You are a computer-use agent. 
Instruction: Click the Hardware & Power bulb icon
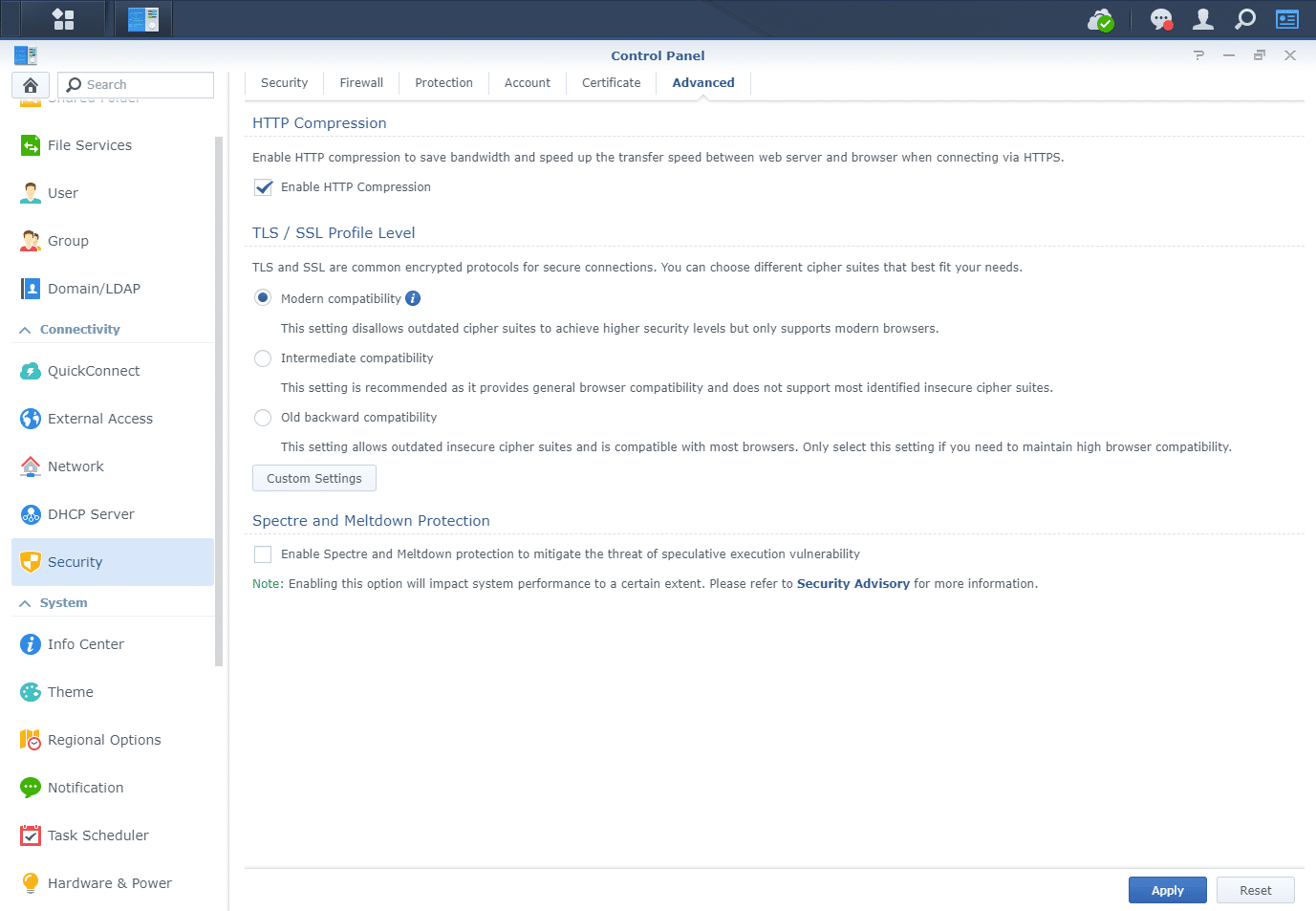(x=31, y=883)
